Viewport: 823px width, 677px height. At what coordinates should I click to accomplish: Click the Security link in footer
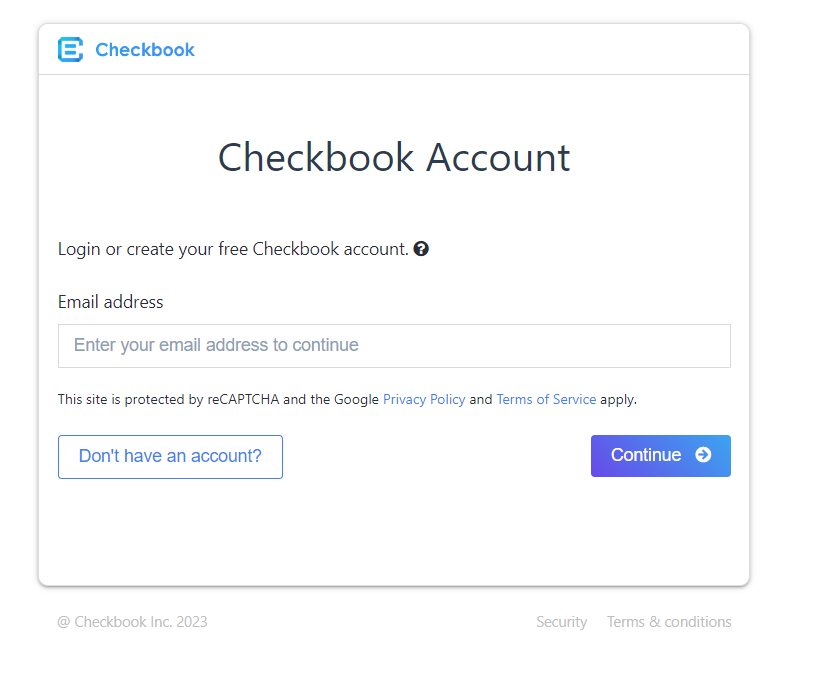[561, 621]
